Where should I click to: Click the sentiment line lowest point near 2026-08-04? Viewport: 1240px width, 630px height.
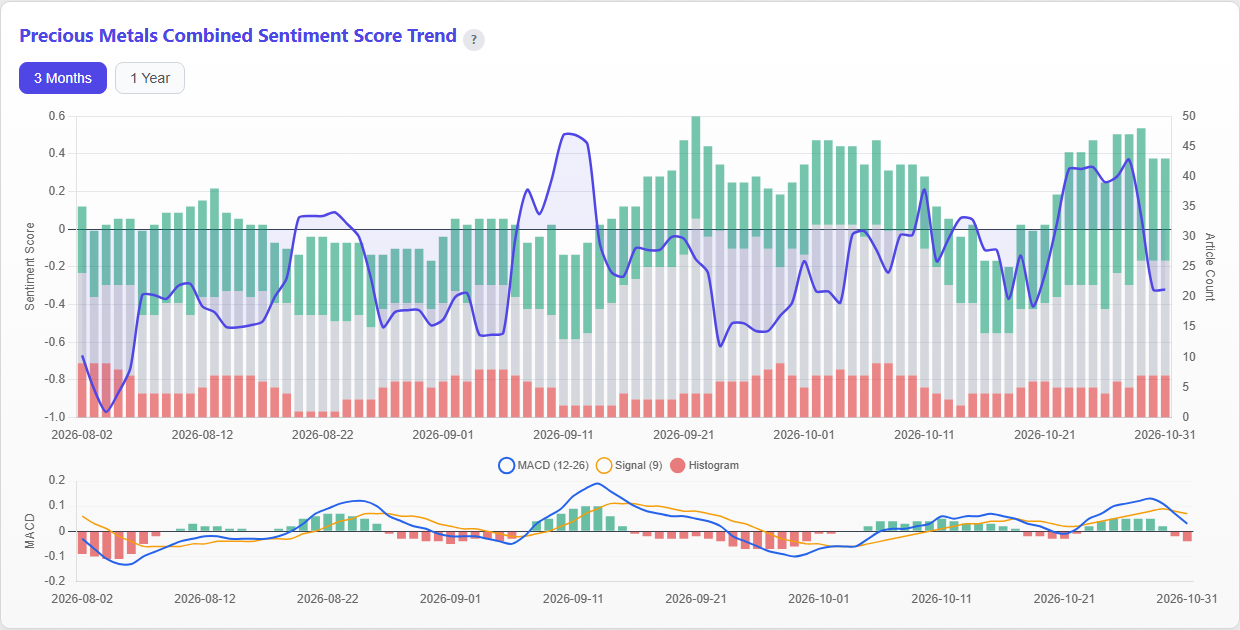point(106,411)
